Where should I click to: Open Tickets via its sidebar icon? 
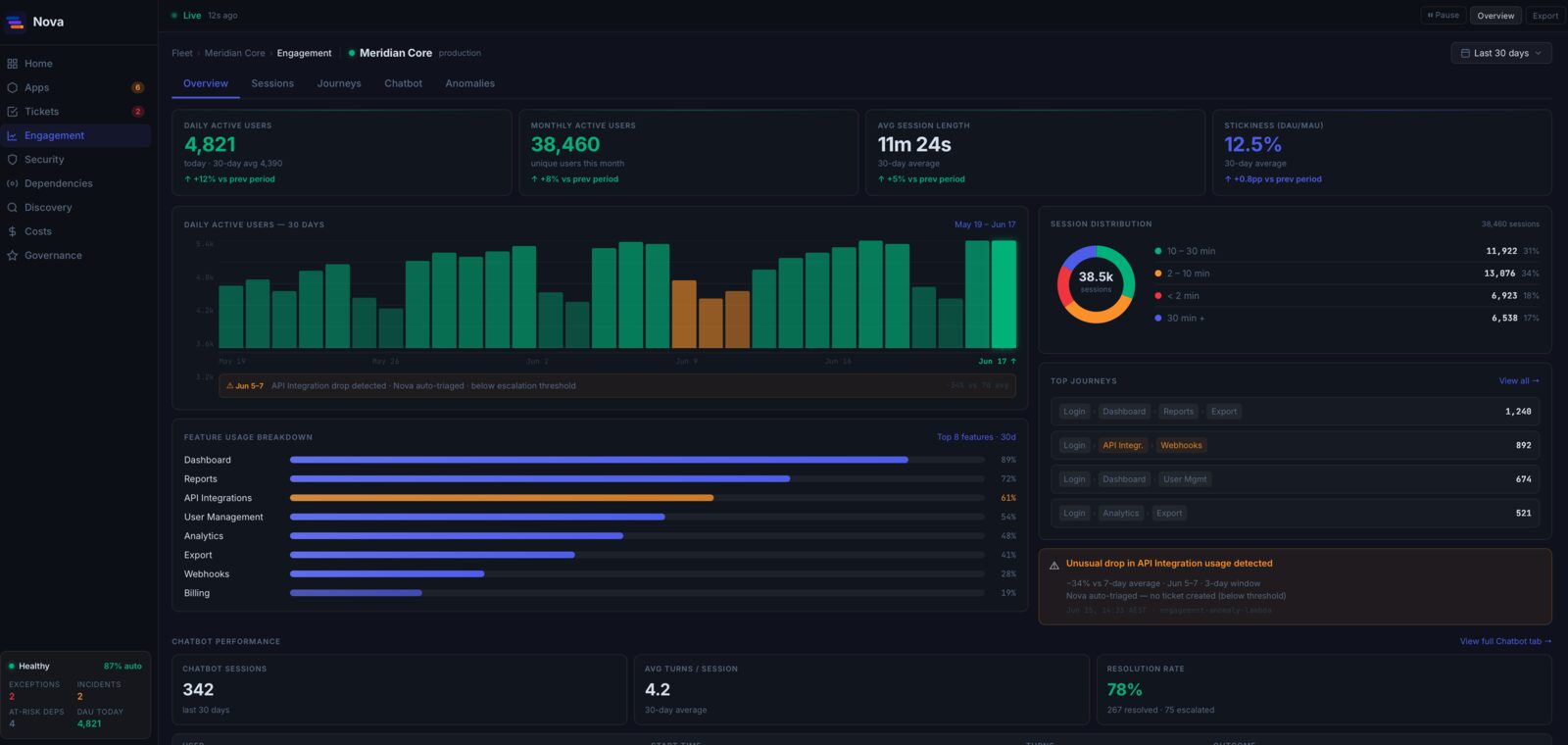[x=13, y=112]
